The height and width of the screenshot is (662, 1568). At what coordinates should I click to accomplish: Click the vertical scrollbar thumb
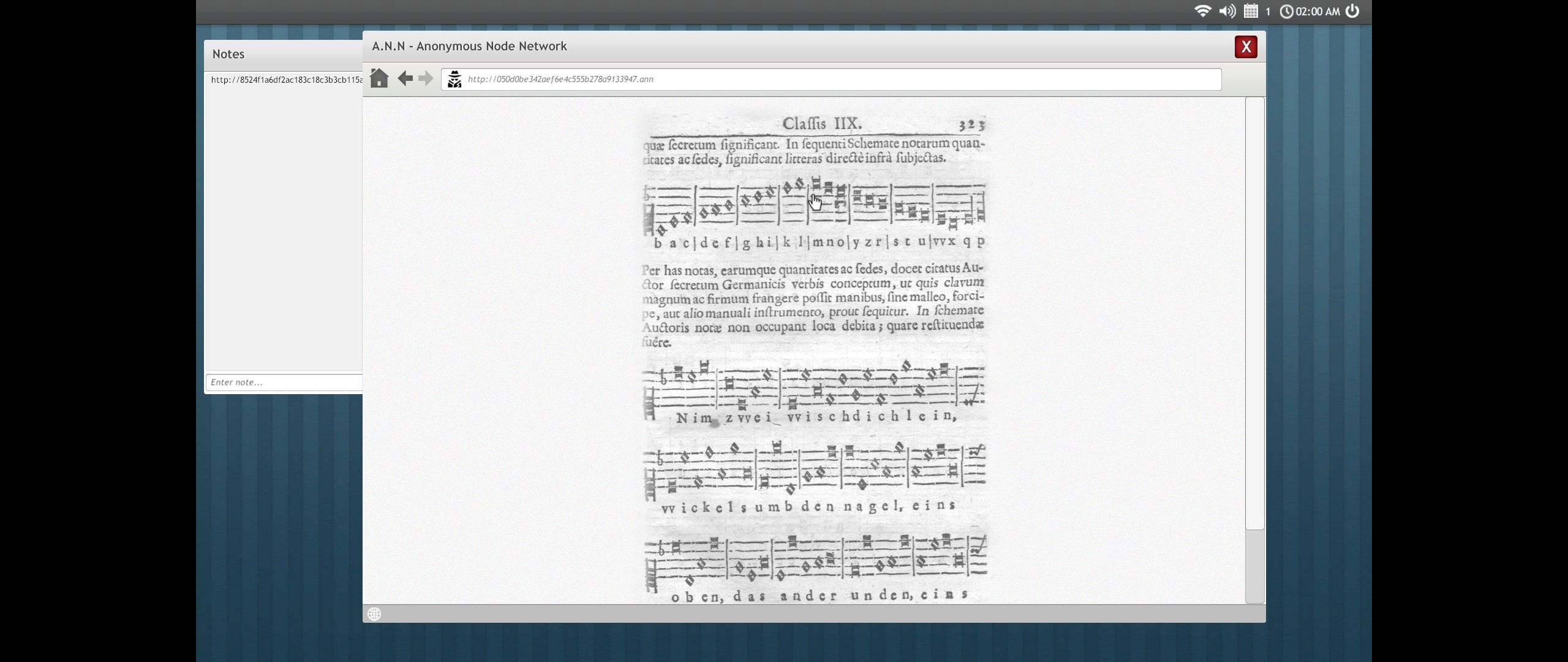point(1254,313)
